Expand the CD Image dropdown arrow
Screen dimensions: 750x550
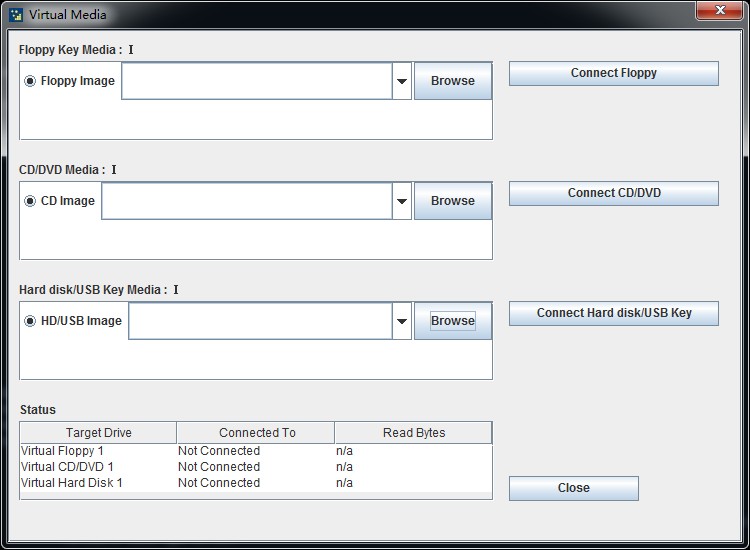pyautogui.click(x=402, y=201)
